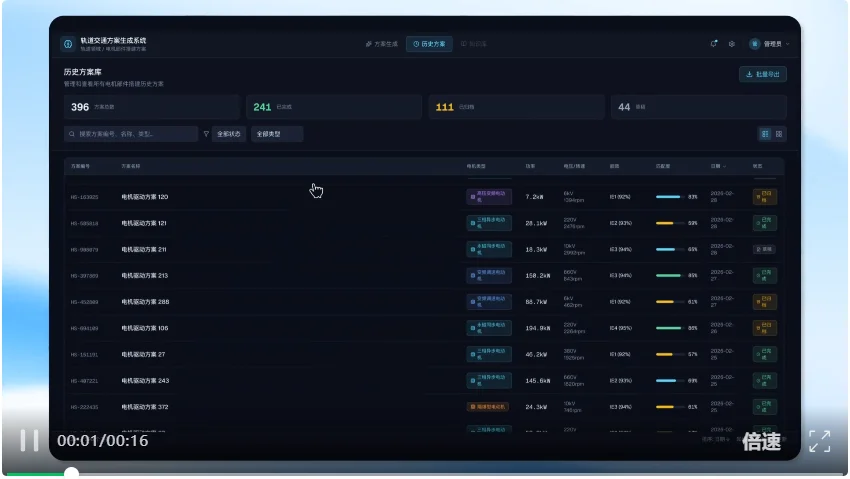Open settings via gear icon

(732, 44)
